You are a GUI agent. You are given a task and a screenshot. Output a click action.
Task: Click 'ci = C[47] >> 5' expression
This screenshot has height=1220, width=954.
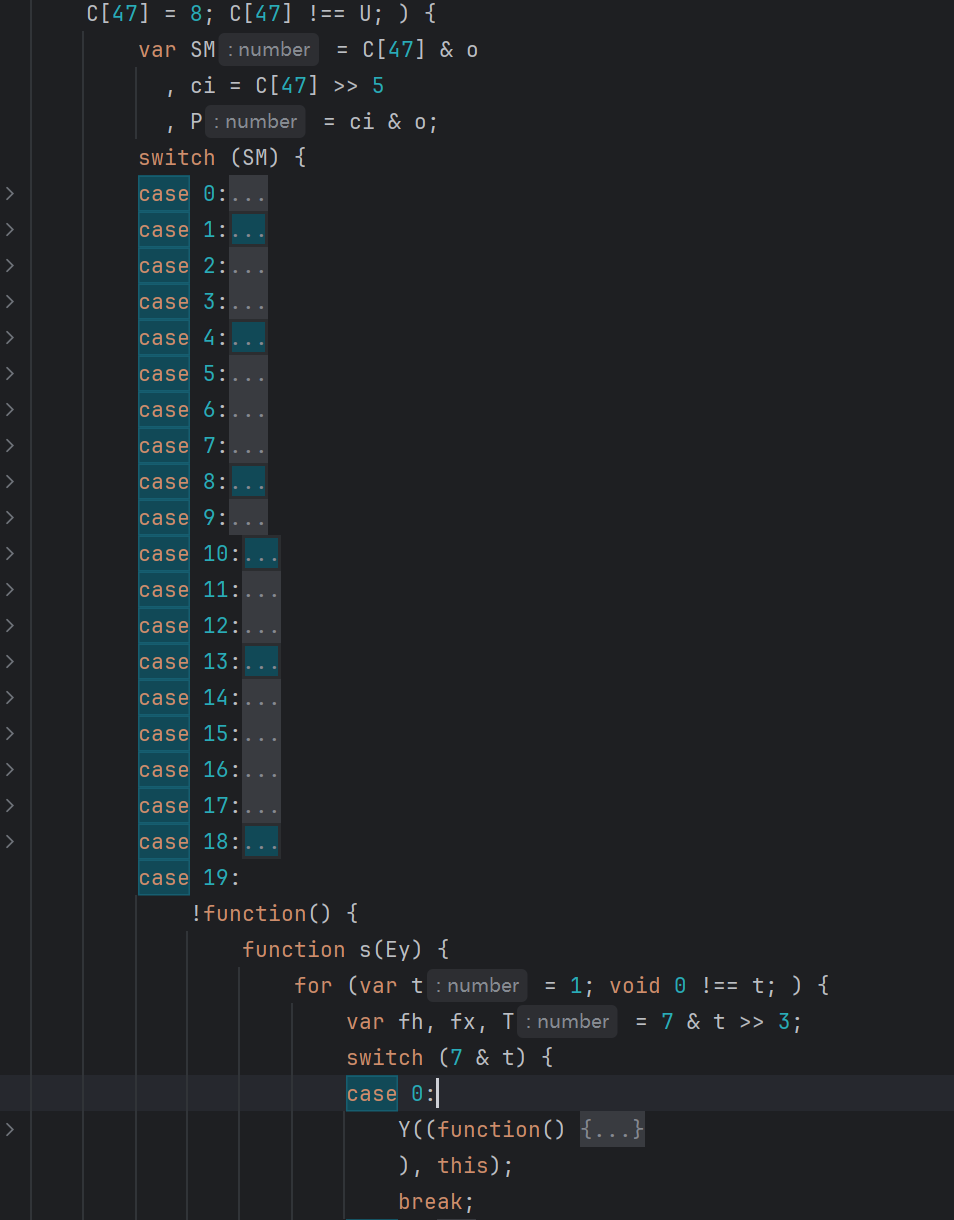[x=287, y=86]
